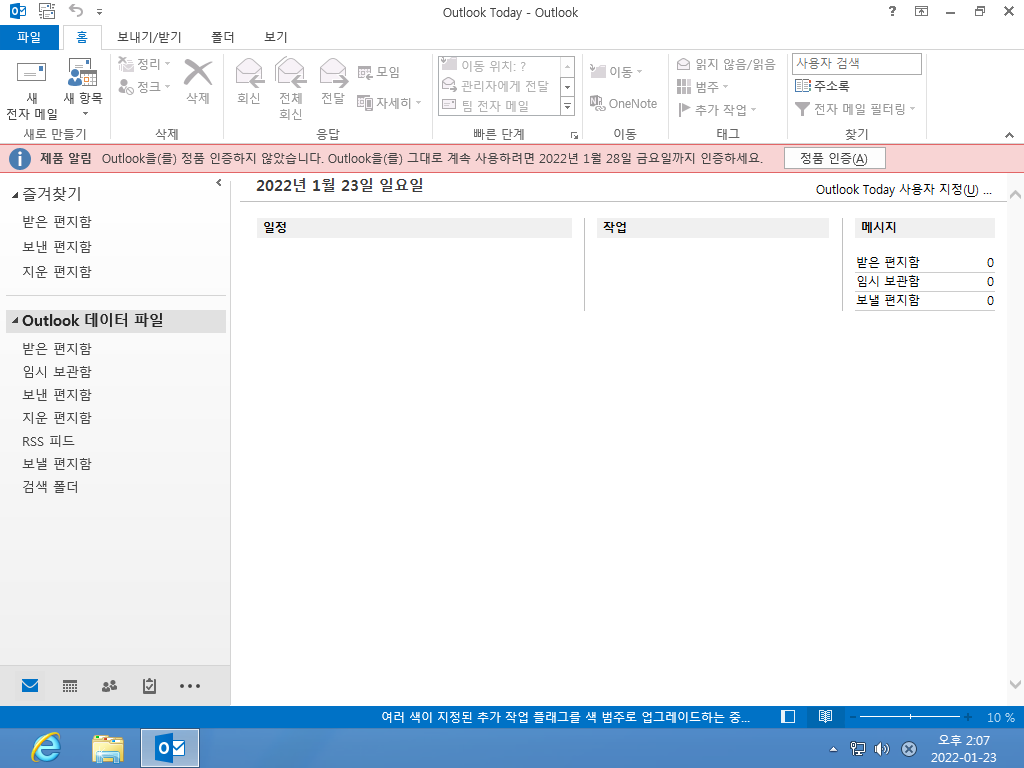Minimize the folder pane with arrow
Viewport: 1024px width, 768px height.
(219, 184)
